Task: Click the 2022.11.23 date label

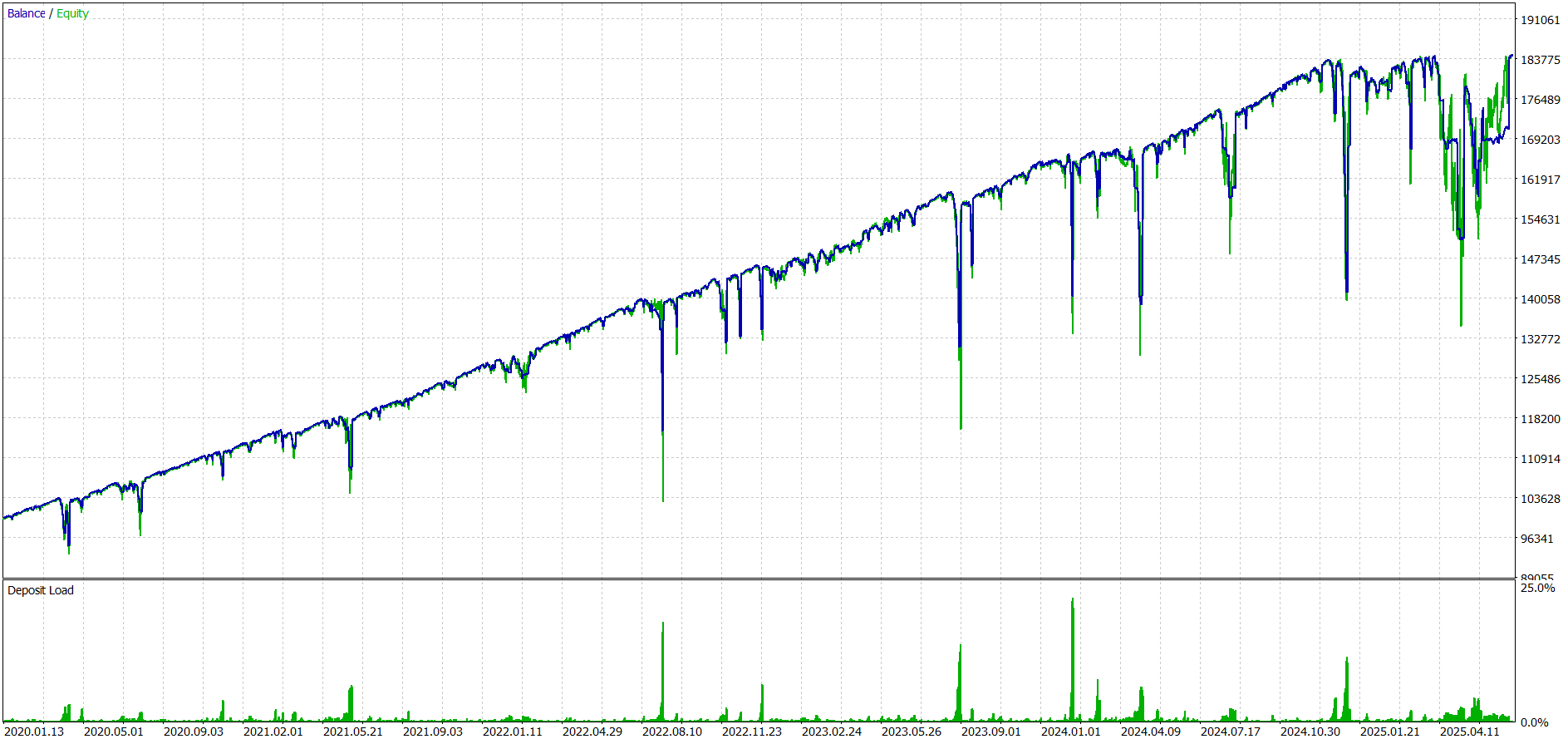Action: pyautogui.click(x=752, y=732)
